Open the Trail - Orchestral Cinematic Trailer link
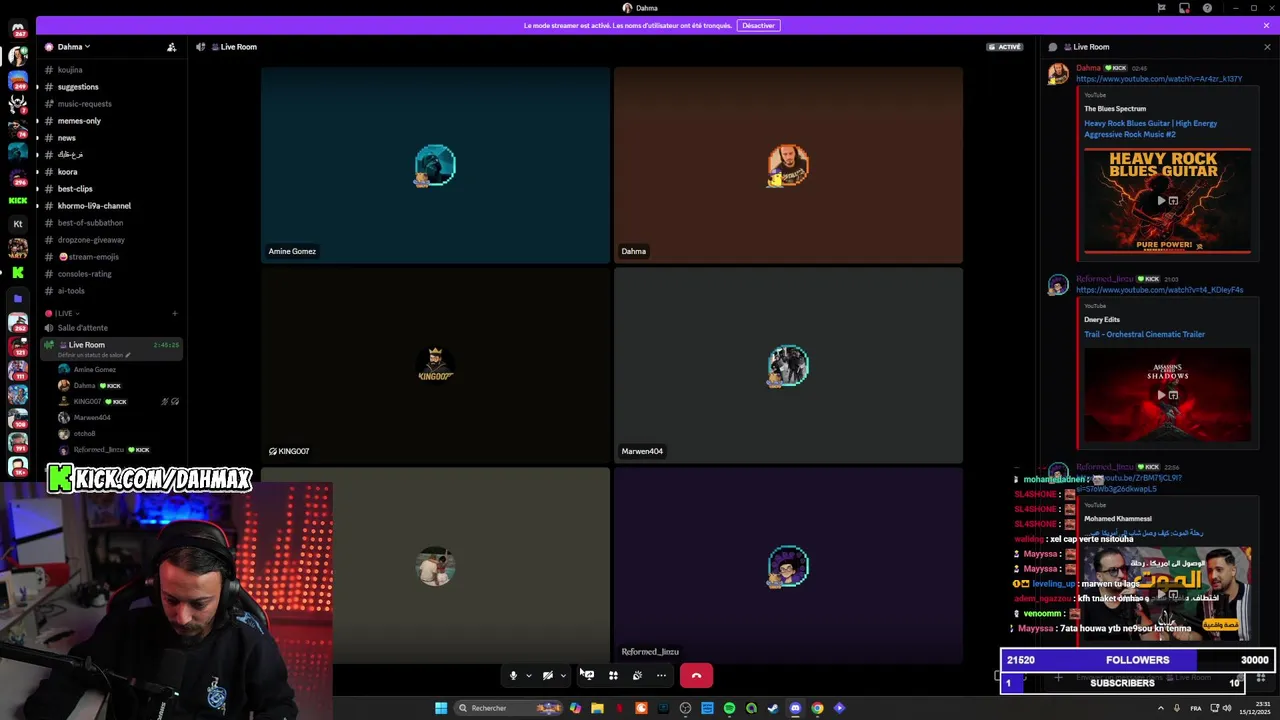This screenshot has height=720, width=1280. tap(1145, 334)
